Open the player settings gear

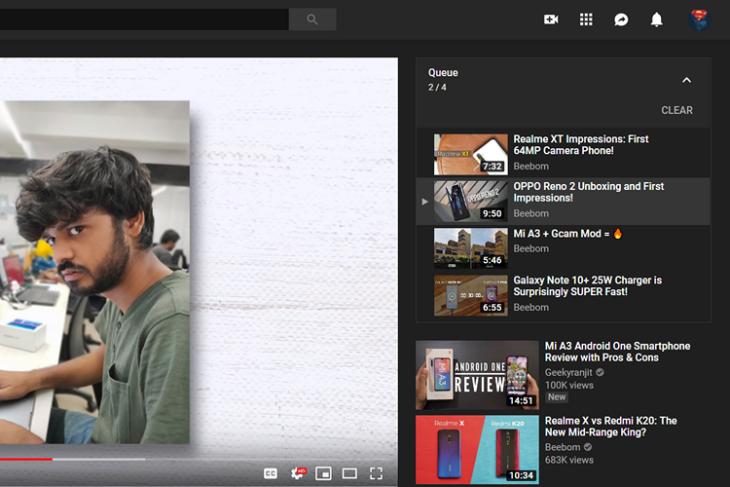pyautogui.click(x=298, y=473)
